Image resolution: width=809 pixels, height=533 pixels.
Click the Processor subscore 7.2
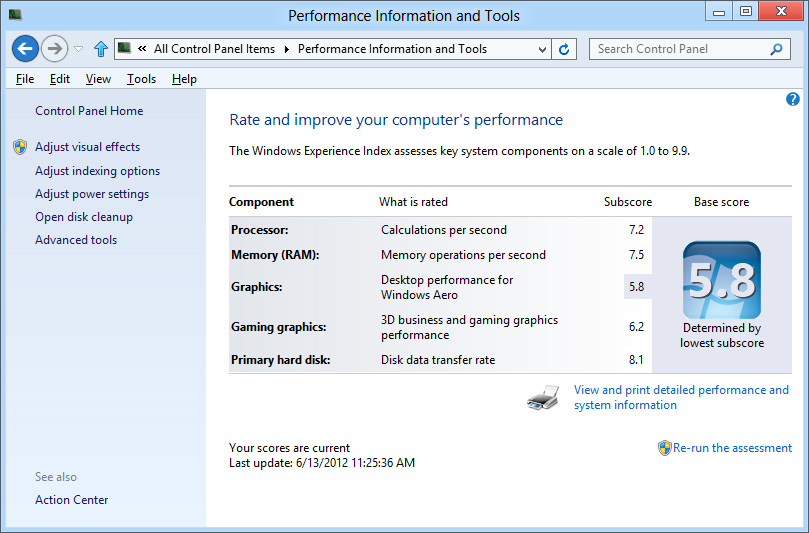pos(636,230)
